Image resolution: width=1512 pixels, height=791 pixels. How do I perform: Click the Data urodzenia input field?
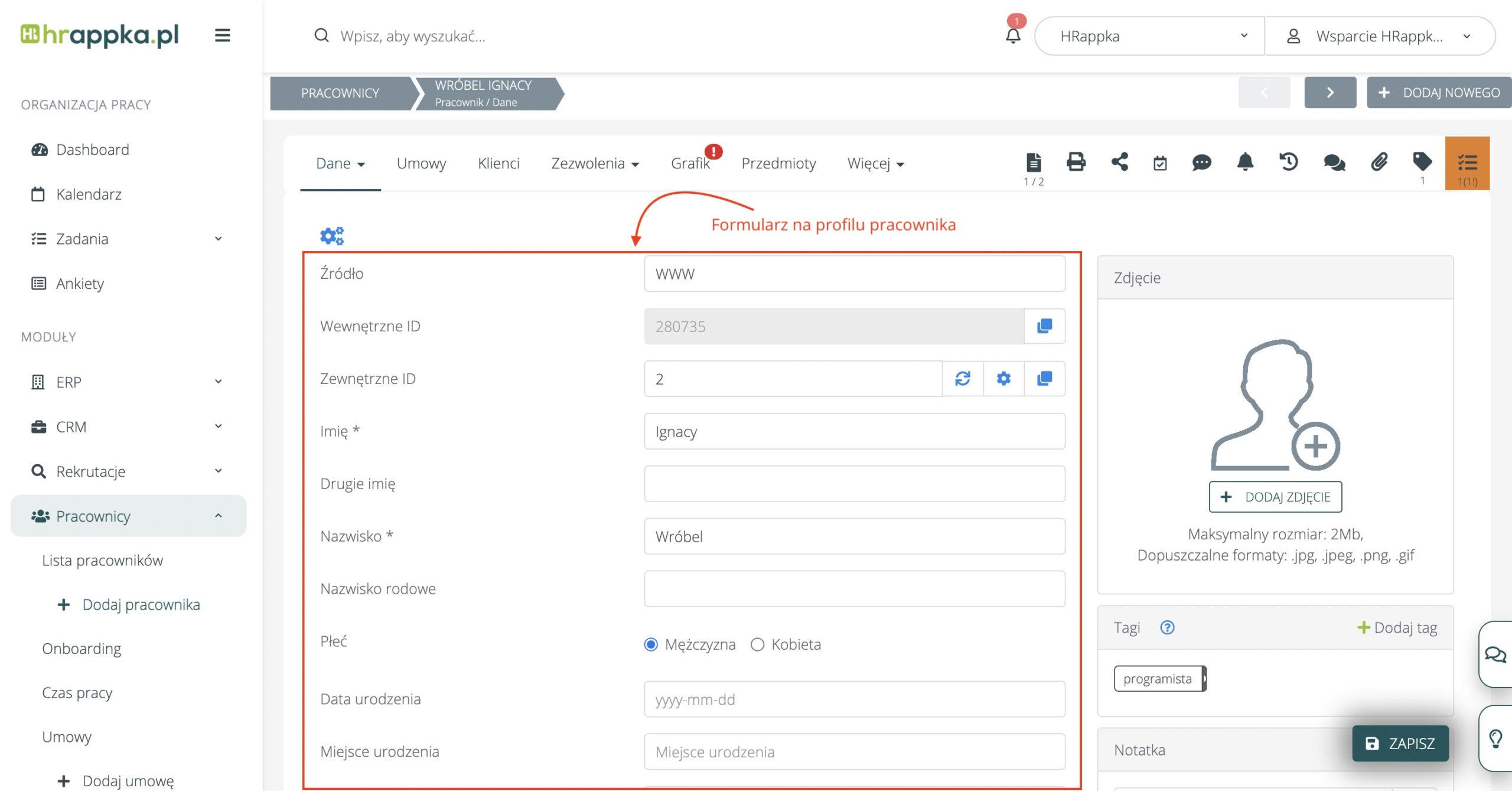click(854, 699)
